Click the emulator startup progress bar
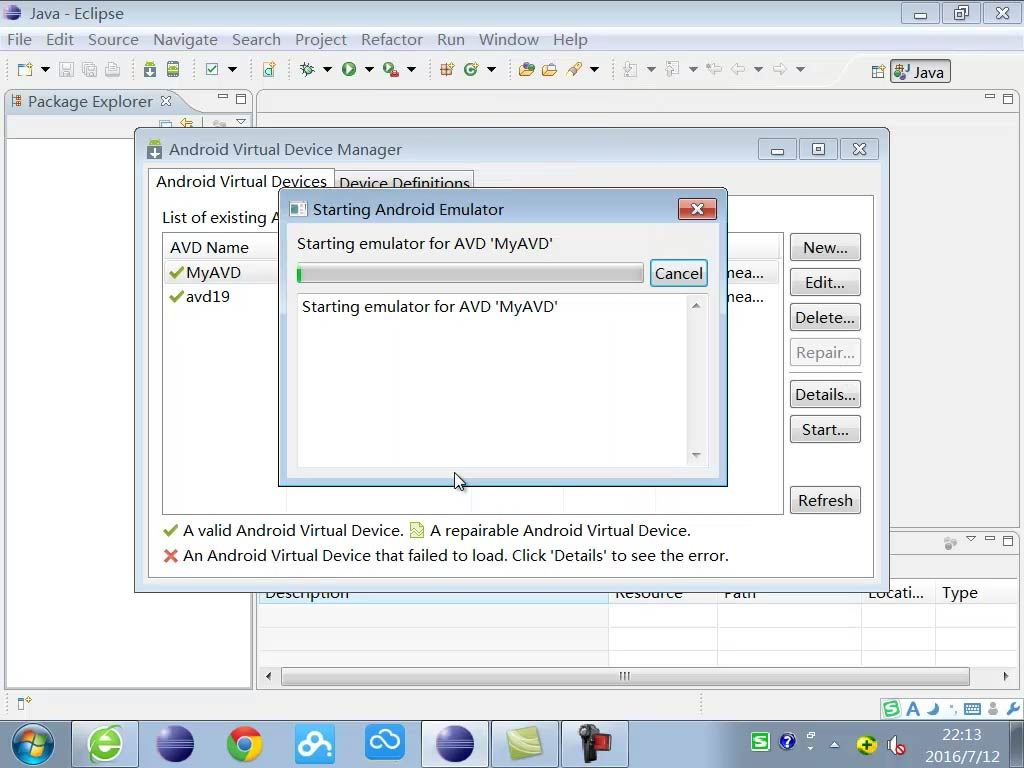This screenshot has height=768, width=1024. (470, 274)
